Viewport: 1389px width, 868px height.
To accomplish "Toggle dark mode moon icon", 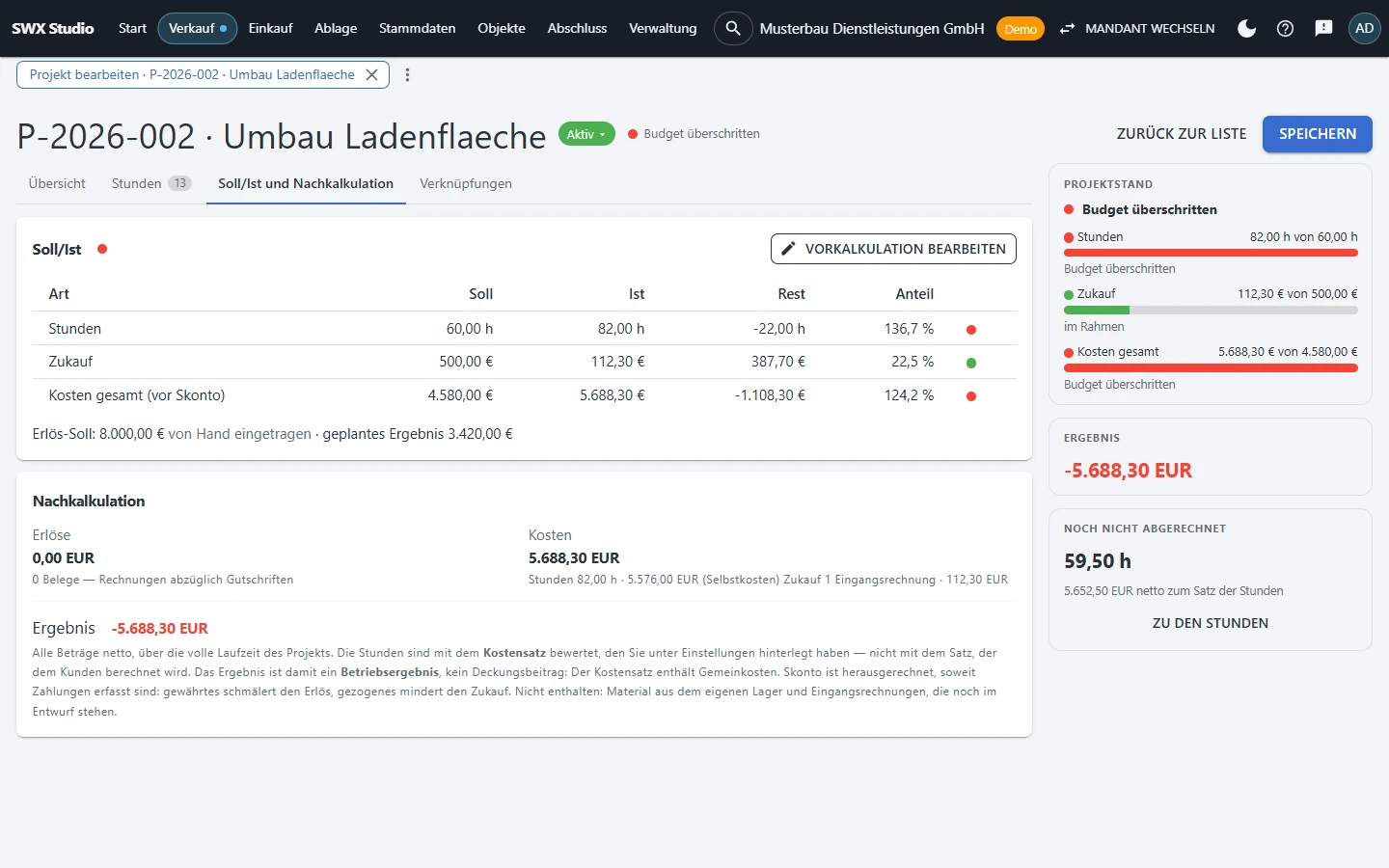I will [x=1246, y=28].
